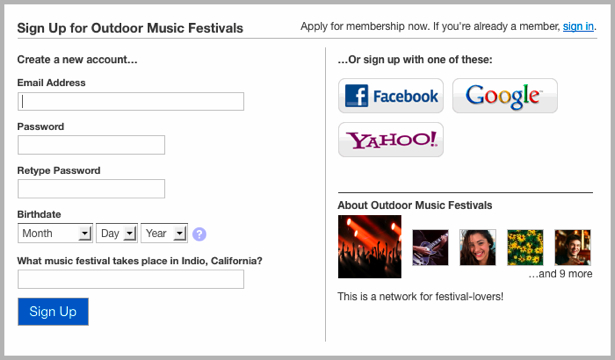The width and height of the screenshot is (615, 360).
Task: Sign up using the Facebook button
Action: click(391, 96)
